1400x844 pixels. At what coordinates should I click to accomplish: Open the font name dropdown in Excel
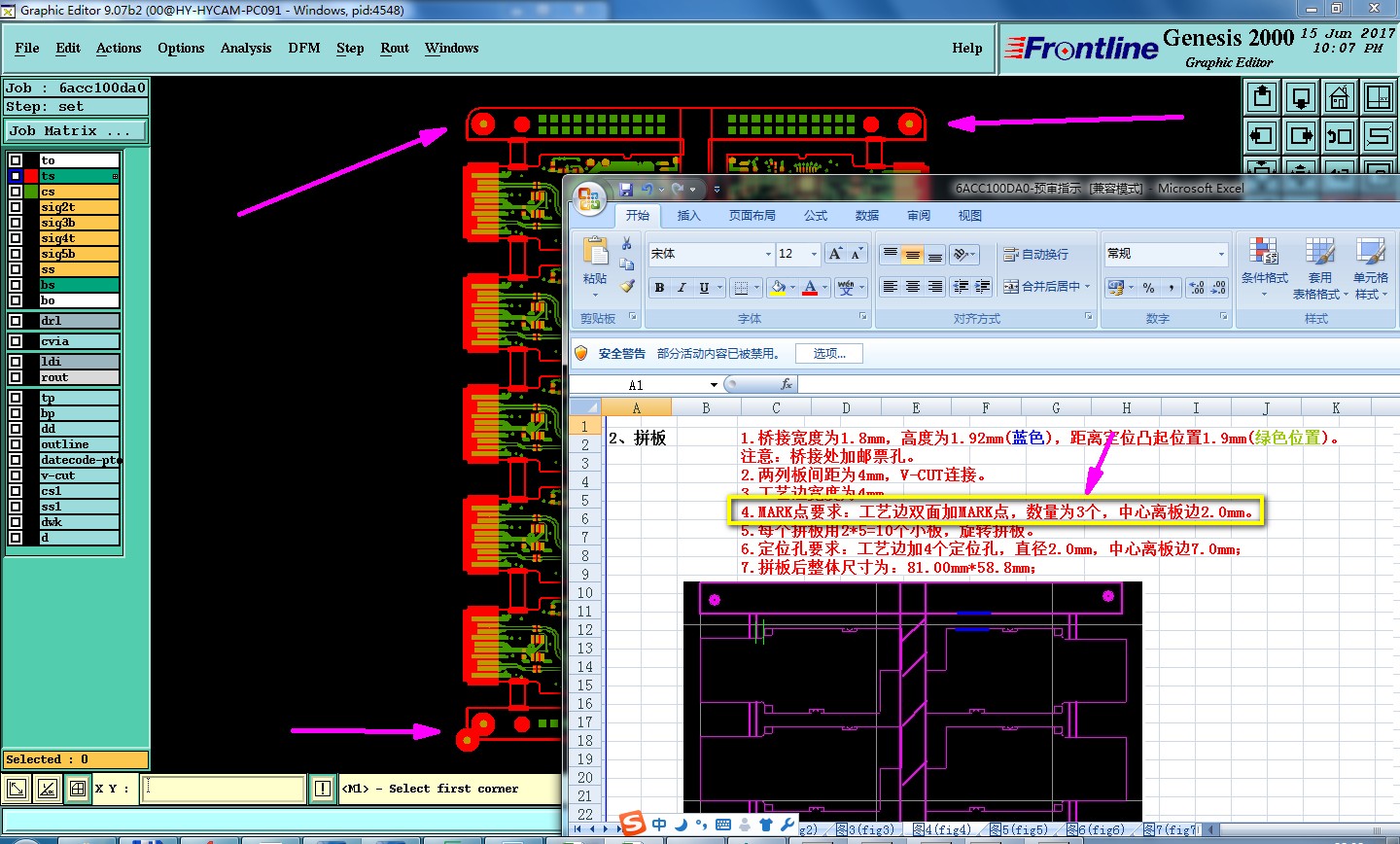767,254
